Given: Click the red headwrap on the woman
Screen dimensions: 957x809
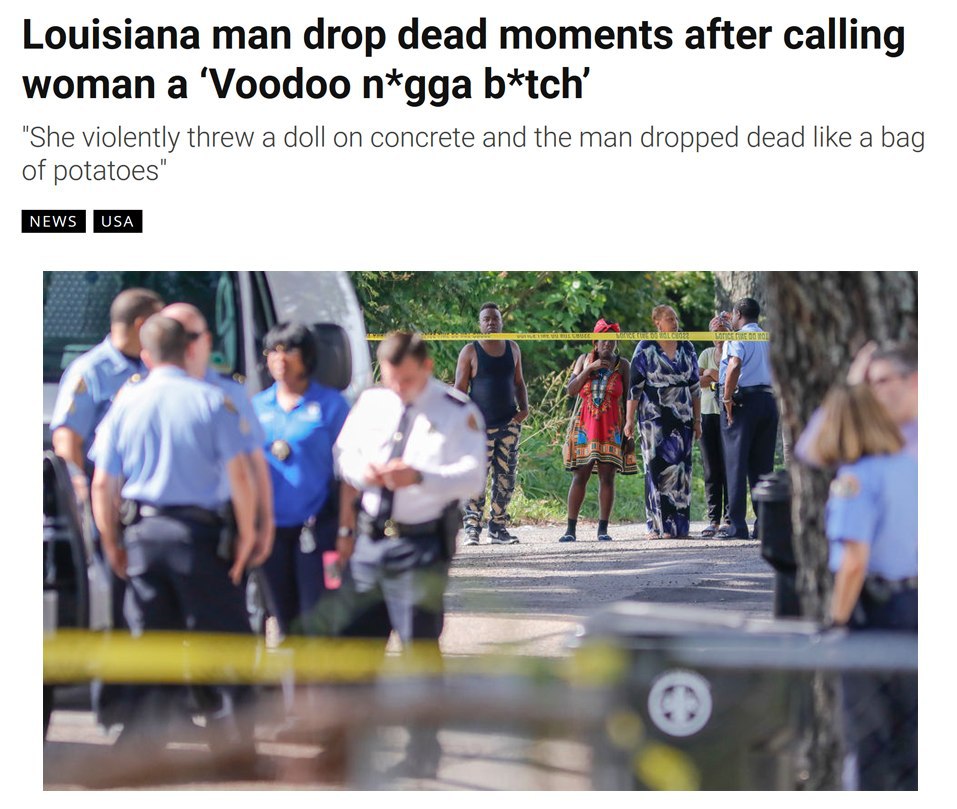Looking at the screenshot, I should 606,326.
